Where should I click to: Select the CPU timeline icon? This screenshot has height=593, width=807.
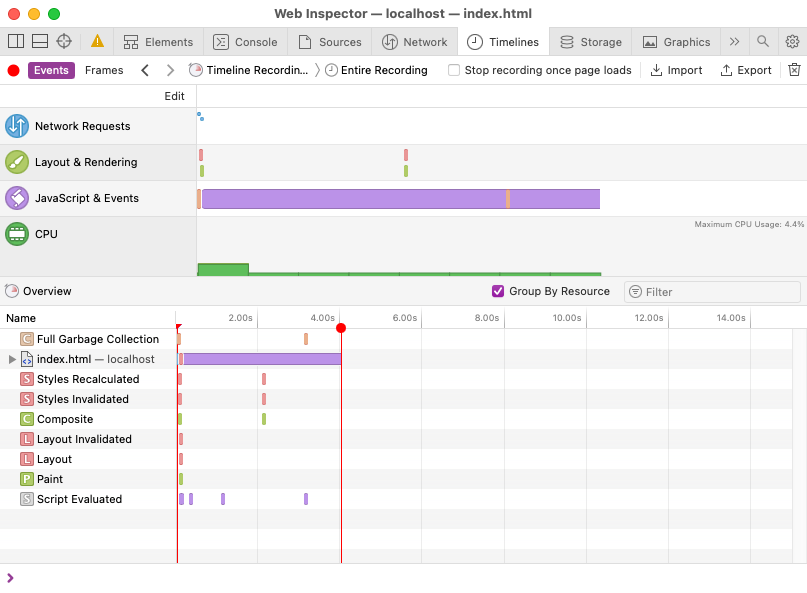tap(18, 234)
